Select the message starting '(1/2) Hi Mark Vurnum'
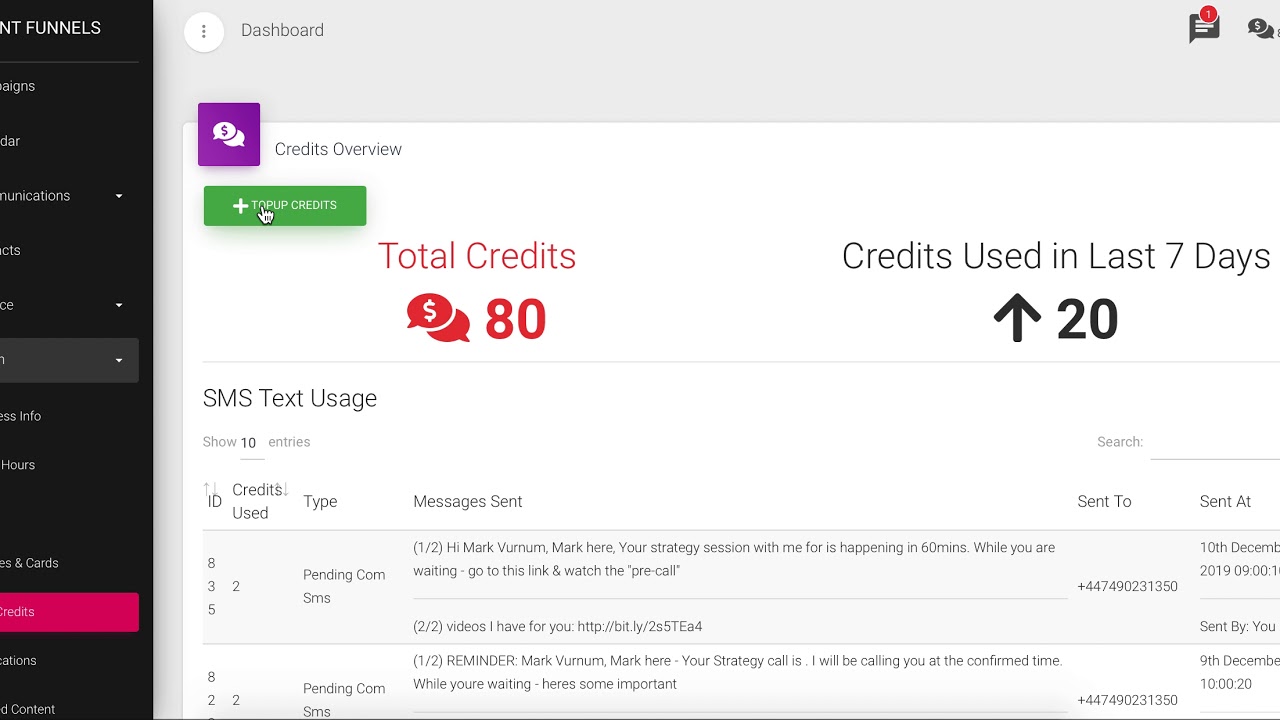Image resolution: width=1280 pixels, height=720 pixels. pos(734,559)
